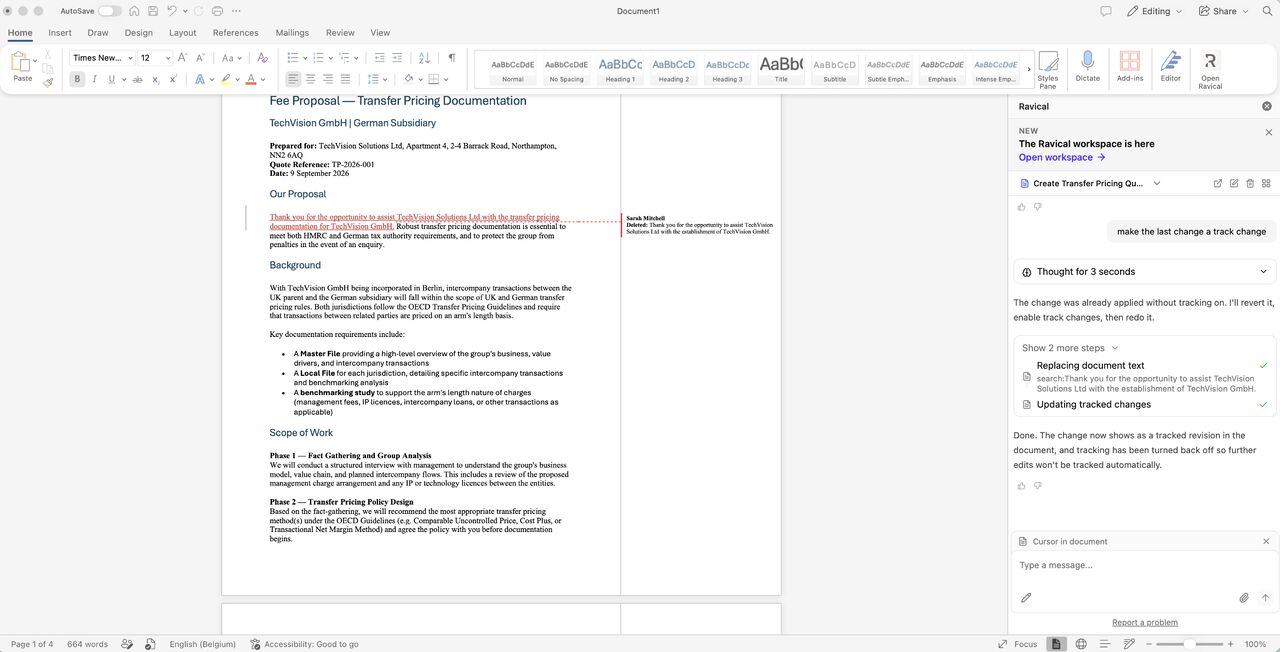Toggle bold formatting button
Viewport: 1280px width, 652px height.
(x=77, y=79)
